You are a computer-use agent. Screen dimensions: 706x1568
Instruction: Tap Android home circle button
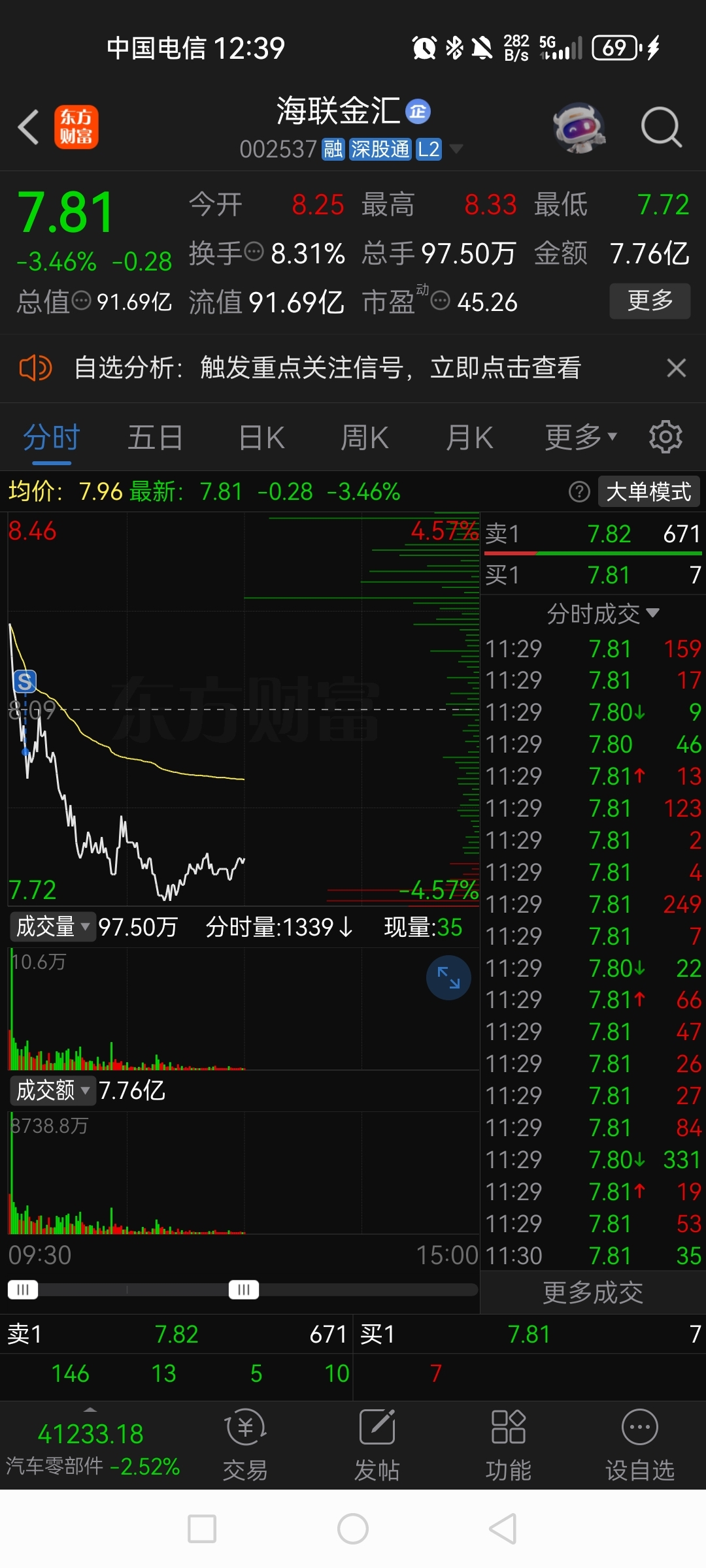pyautogui.click(x=353, y=1529)
